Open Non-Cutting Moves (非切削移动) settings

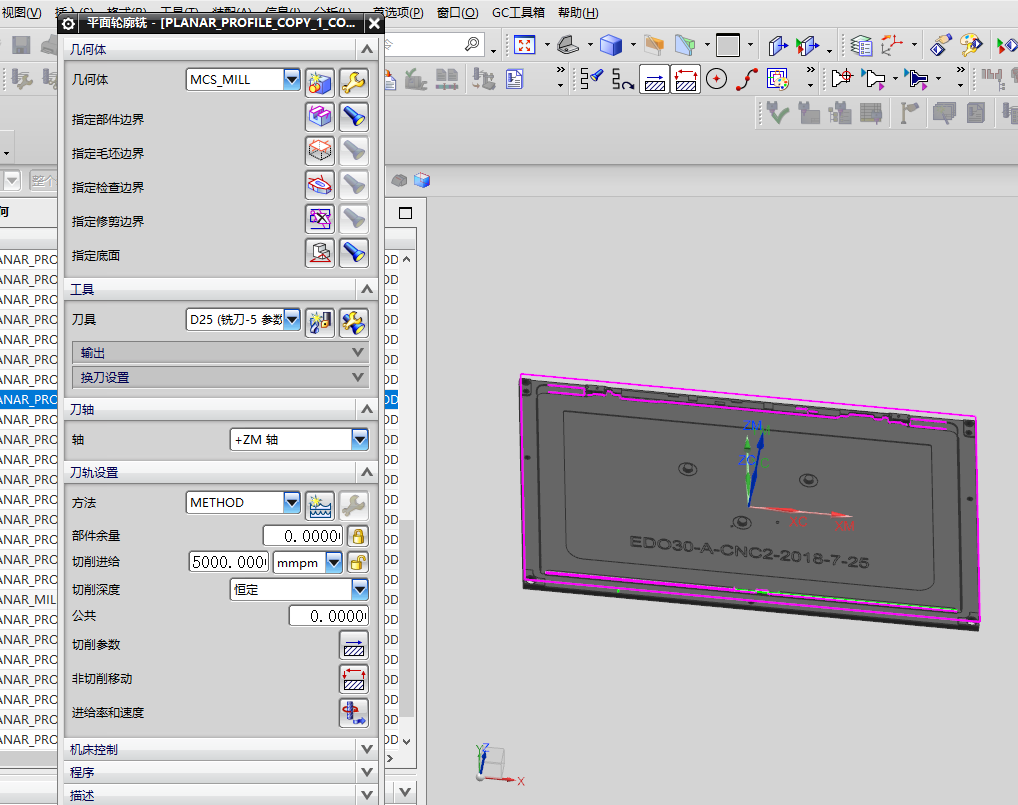click(354, 680)
